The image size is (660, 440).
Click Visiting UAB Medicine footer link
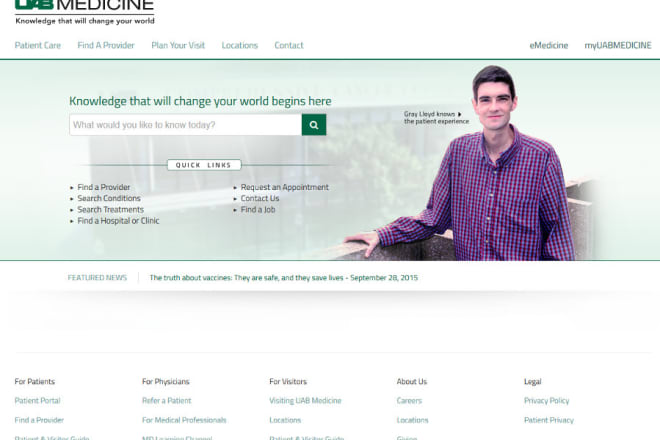[305, 400]
